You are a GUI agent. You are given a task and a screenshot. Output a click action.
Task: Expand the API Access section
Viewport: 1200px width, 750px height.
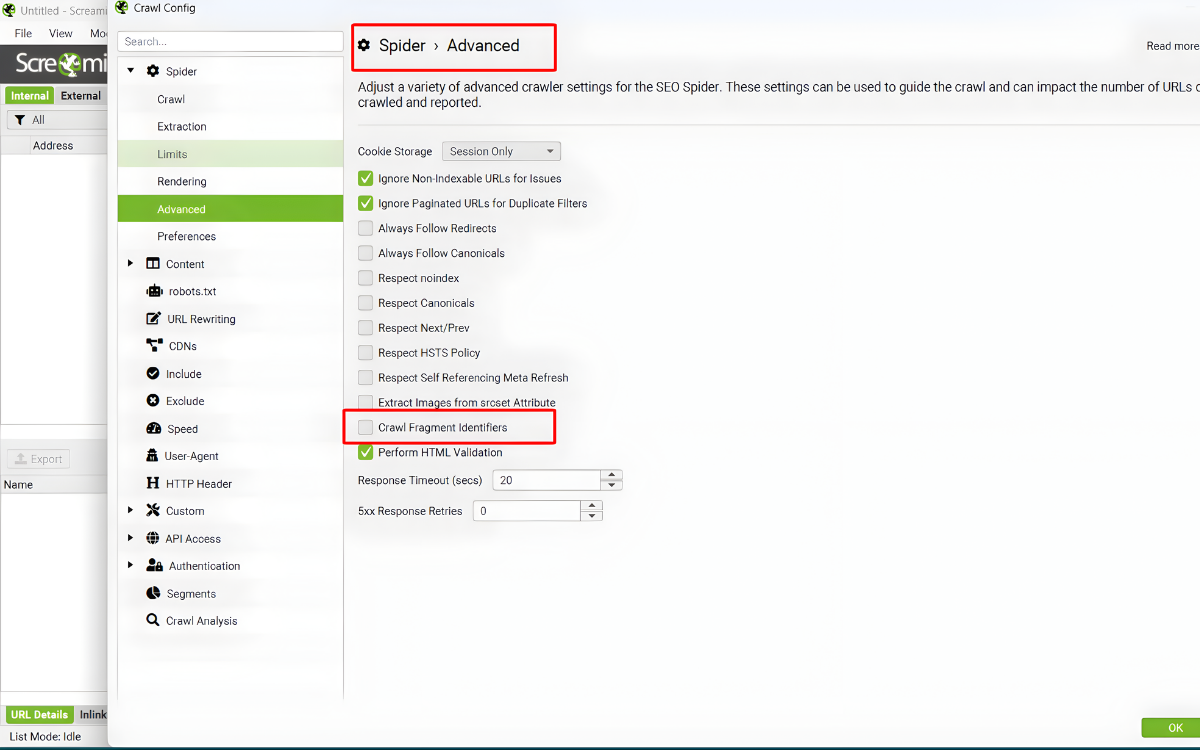(x=130, y=538)
